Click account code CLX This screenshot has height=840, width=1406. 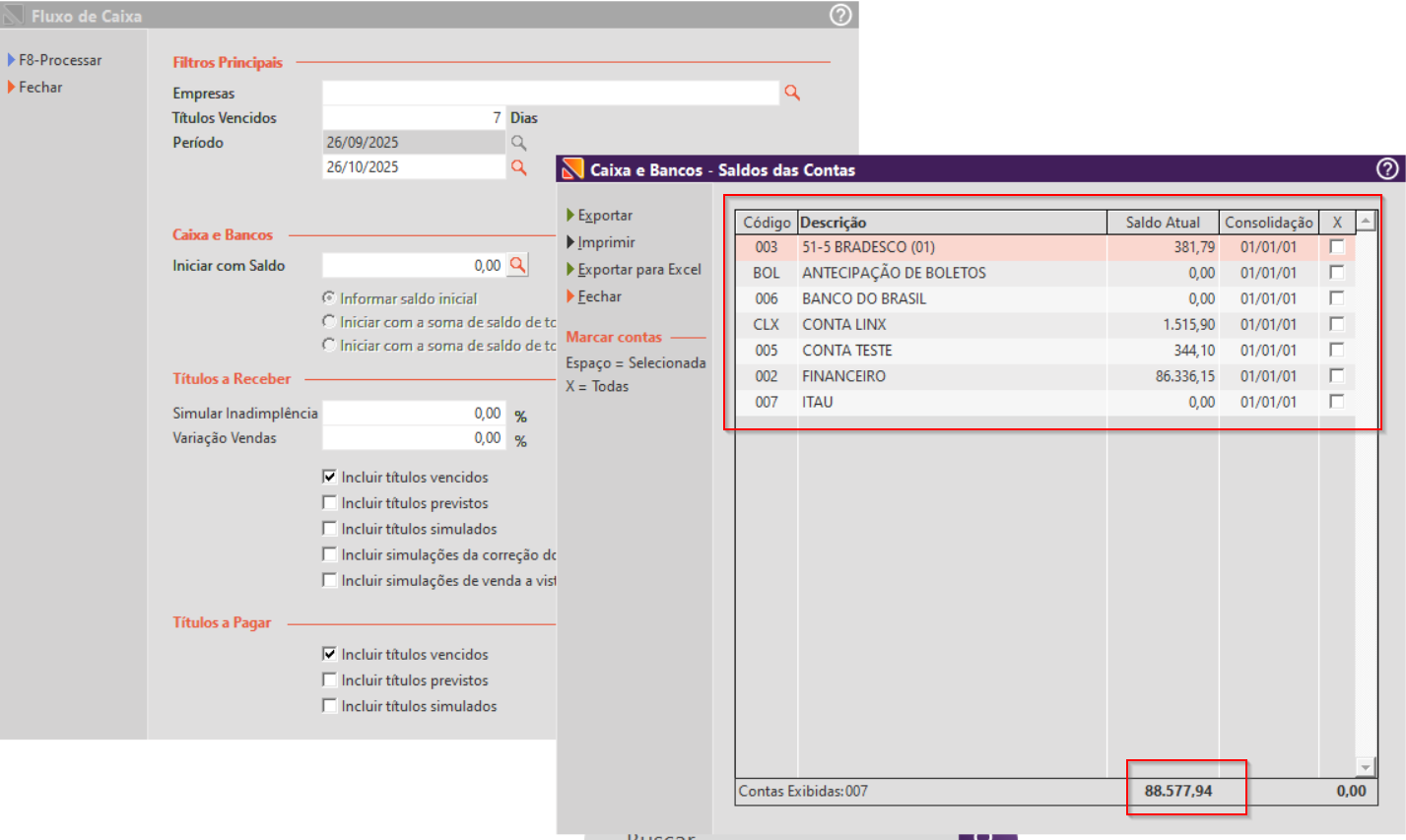(766, 324)
